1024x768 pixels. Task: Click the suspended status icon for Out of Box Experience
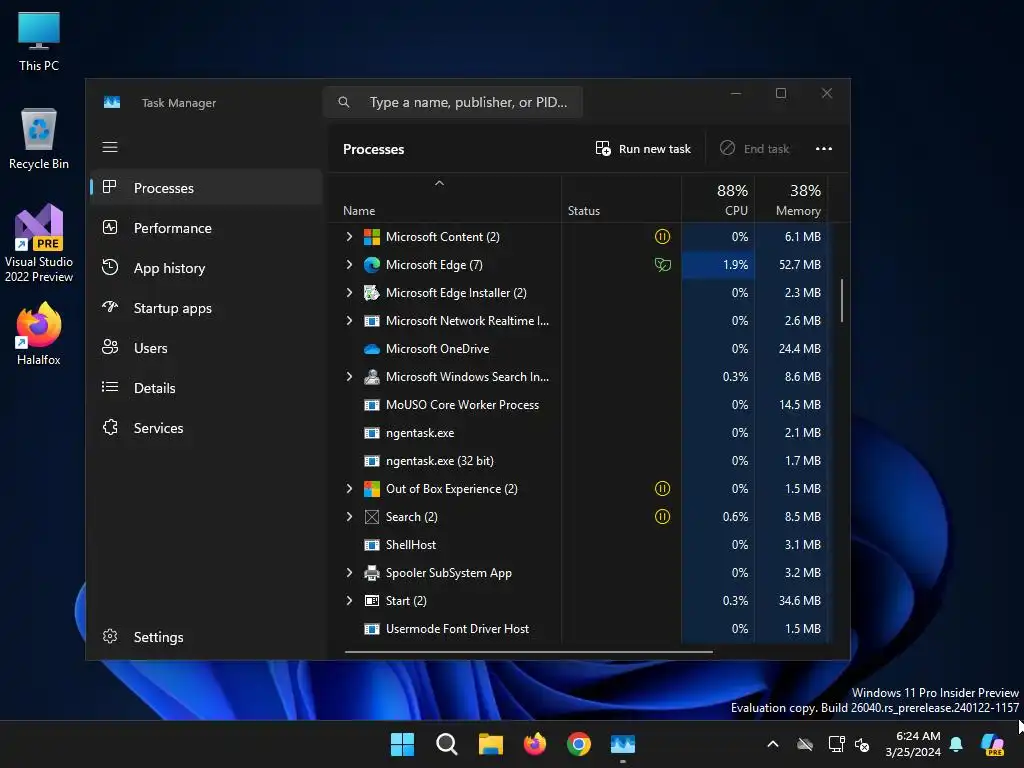coord(662,488)
